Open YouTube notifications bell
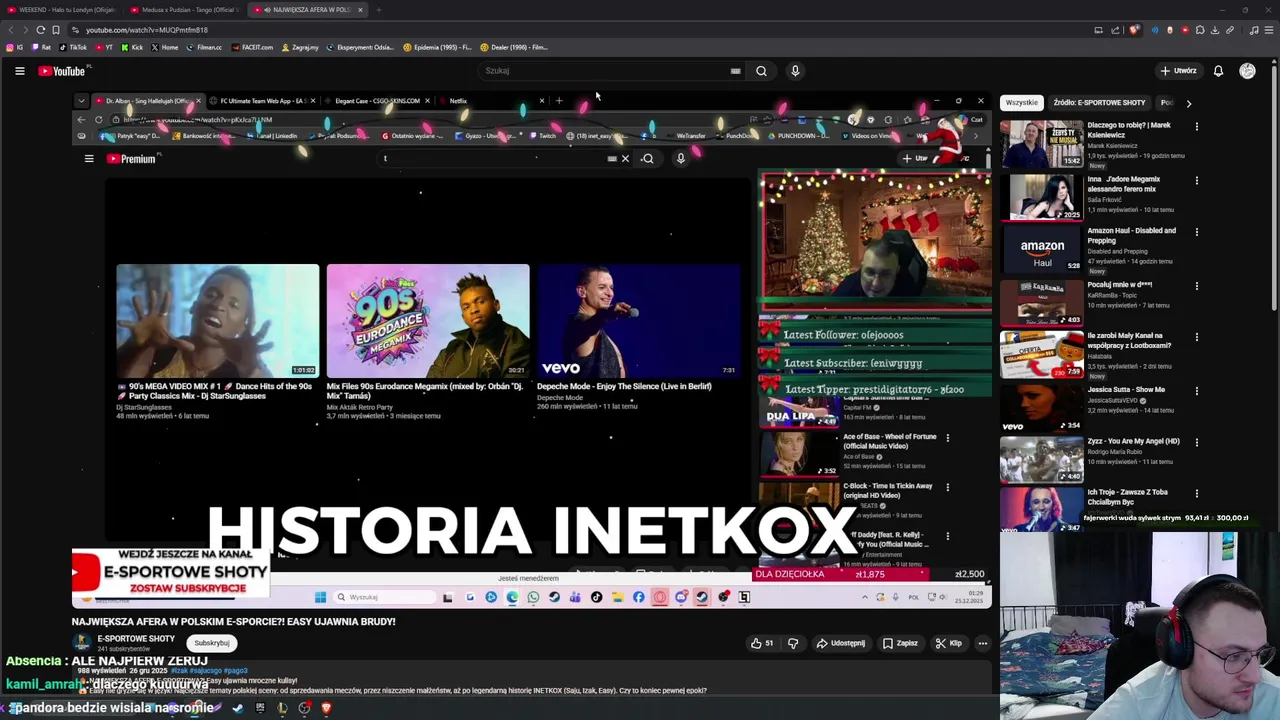Image resolution: width=1280 pixels, height=720 pixels. tap(1218, 71)
